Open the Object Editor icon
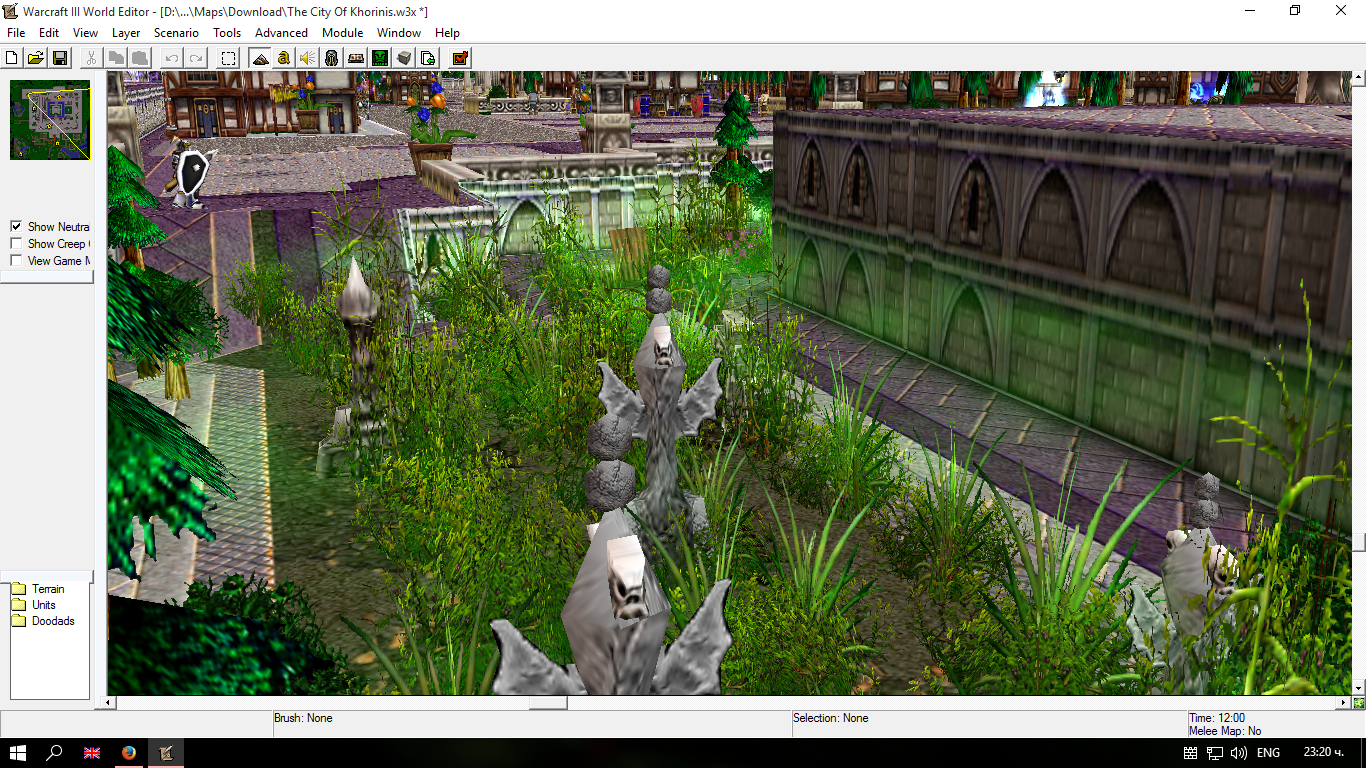Viewport: 1366px width, 768px height. coord(332,58)
